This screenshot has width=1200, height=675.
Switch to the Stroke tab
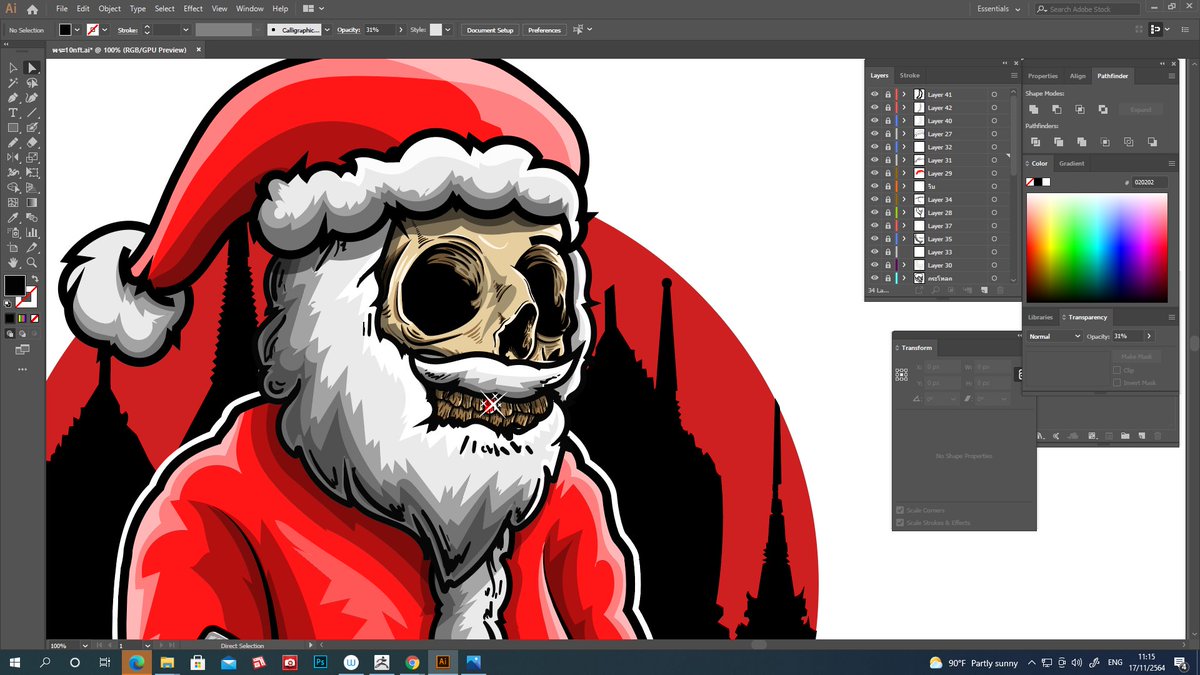[x=910, y=75]
